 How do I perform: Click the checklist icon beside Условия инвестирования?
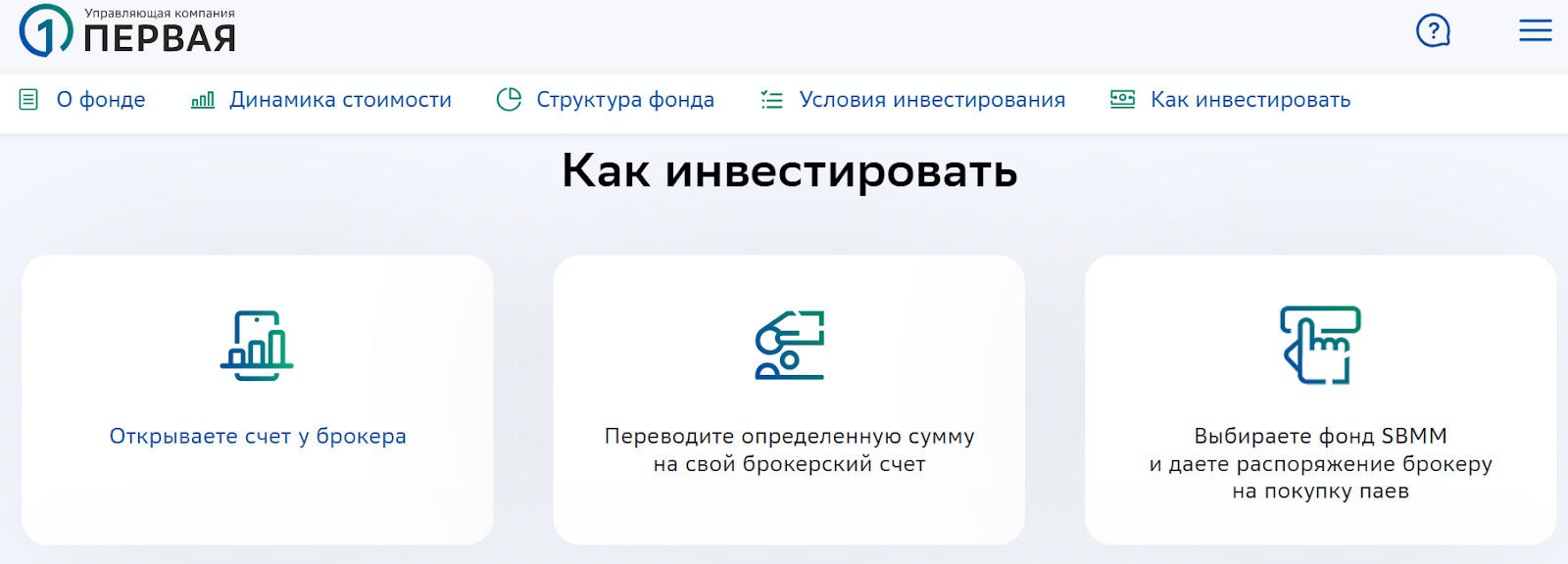pyautogui.click(x=772, y=100)
